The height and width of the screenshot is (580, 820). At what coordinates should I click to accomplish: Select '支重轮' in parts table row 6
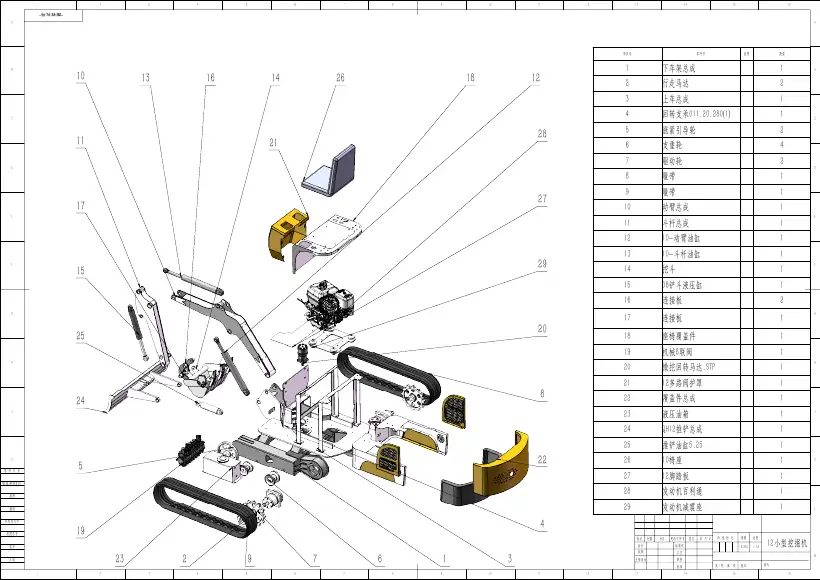click(x=673, y=145)
